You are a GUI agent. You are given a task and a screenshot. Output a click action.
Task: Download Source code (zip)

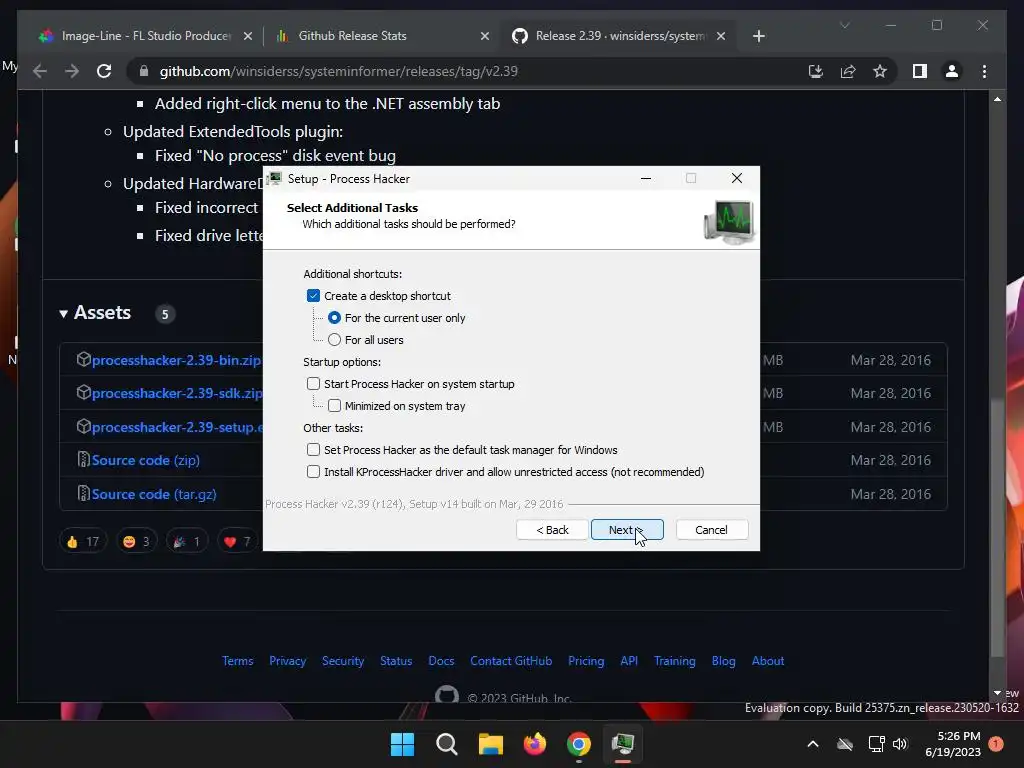point(146,460)
